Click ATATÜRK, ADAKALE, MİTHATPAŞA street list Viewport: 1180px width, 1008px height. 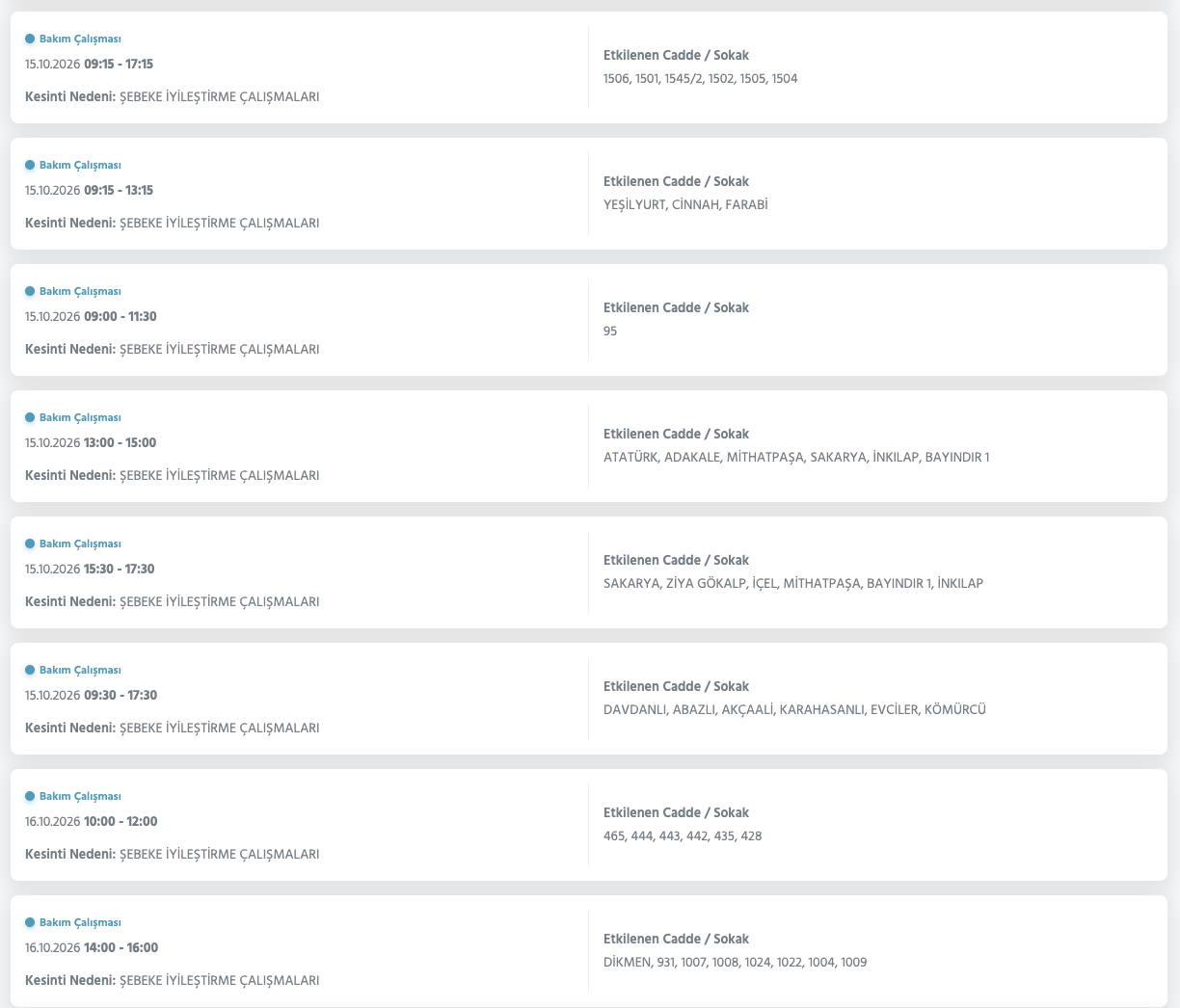(796, 458)
